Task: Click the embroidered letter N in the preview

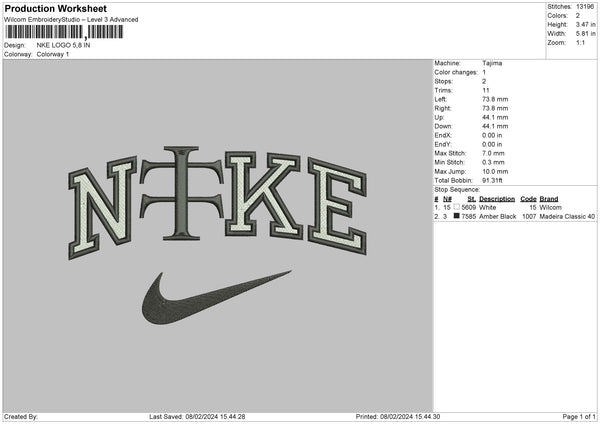Action: (102, 207)
